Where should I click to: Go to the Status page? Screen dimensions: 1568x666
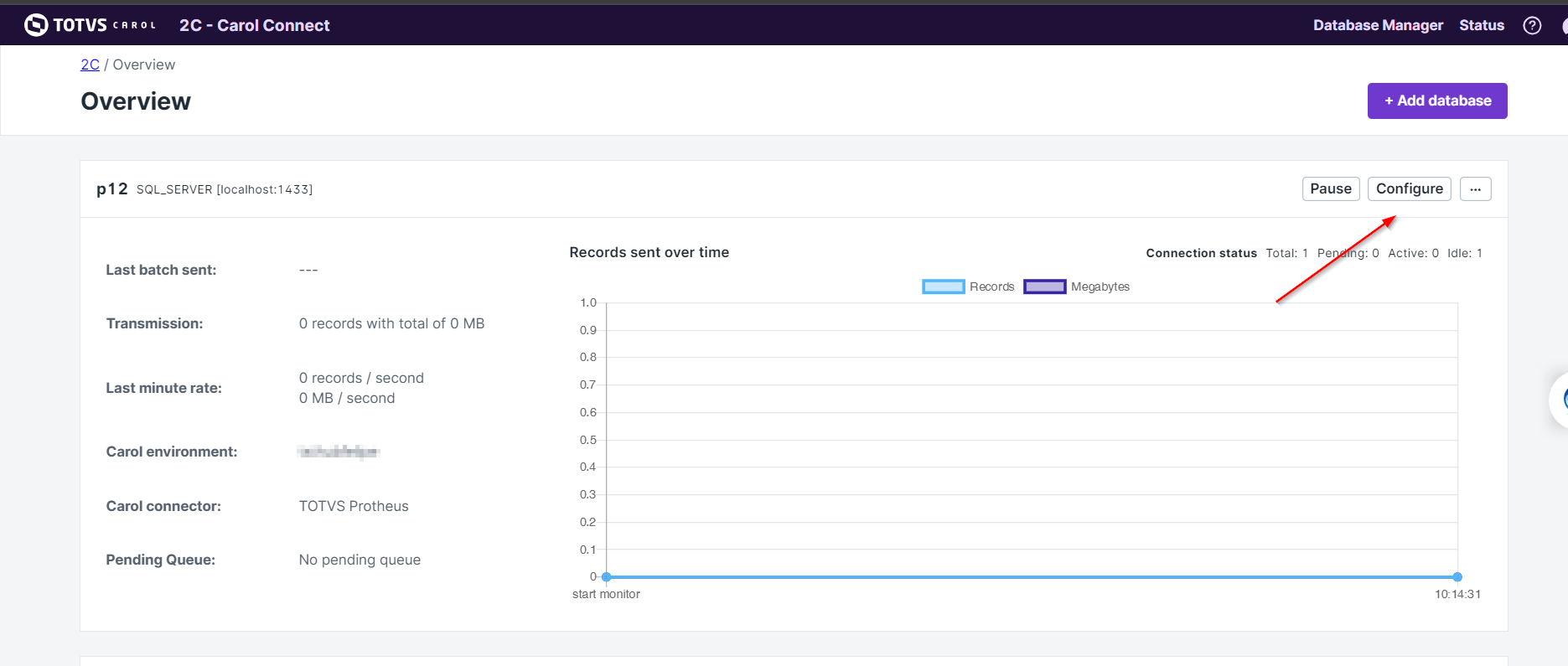pos(1481,25)
